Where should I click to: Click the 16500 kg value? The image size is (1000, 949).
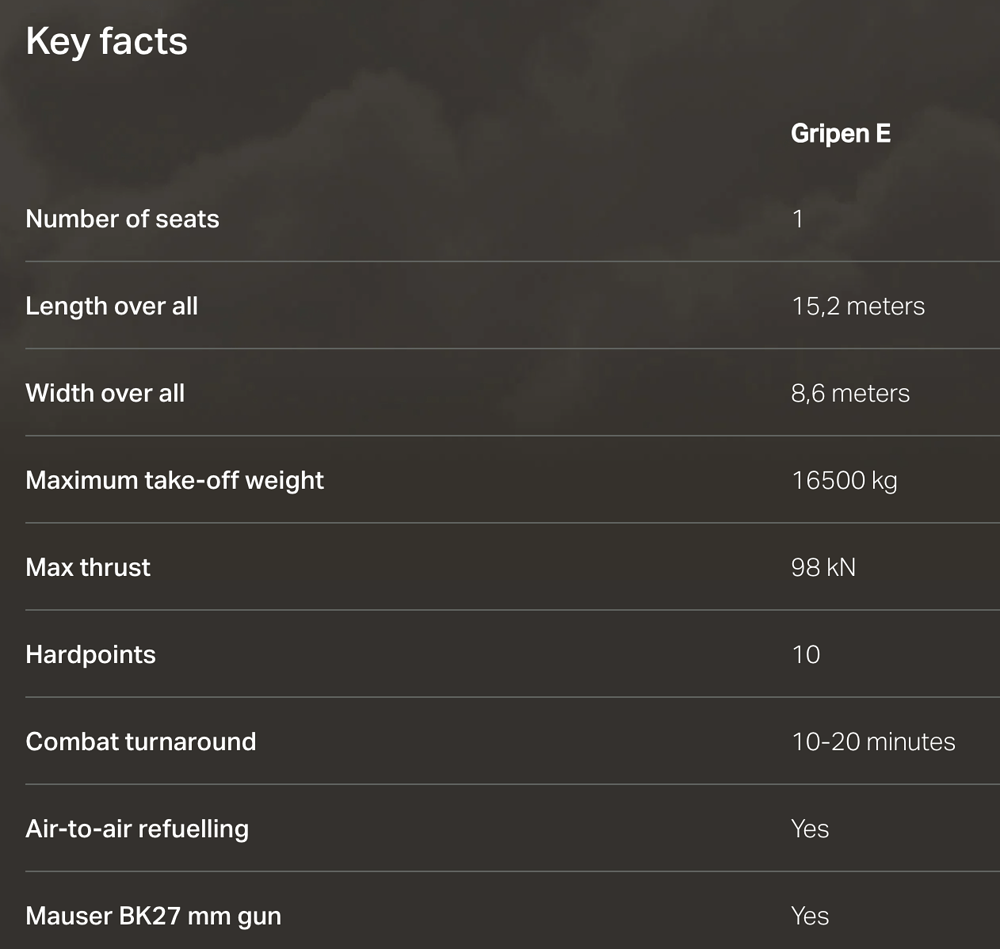pos(844,480)
